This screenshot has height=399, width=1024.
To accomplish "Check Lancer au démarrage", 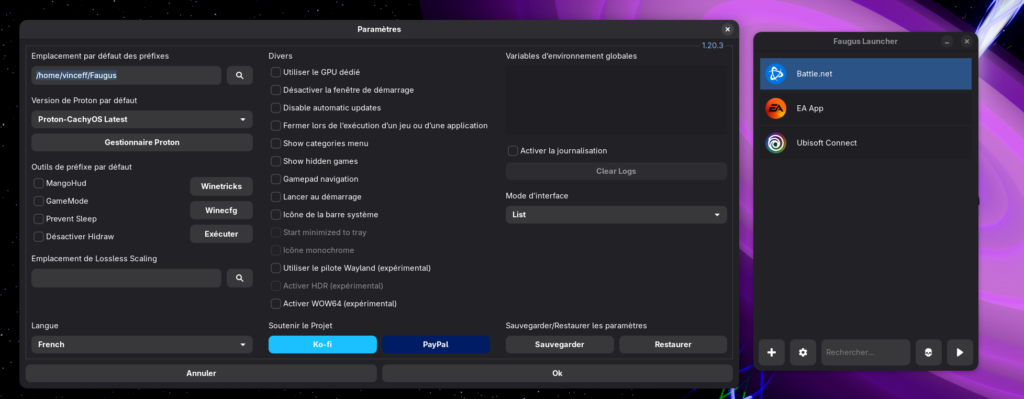I will (x=276, y=197).
